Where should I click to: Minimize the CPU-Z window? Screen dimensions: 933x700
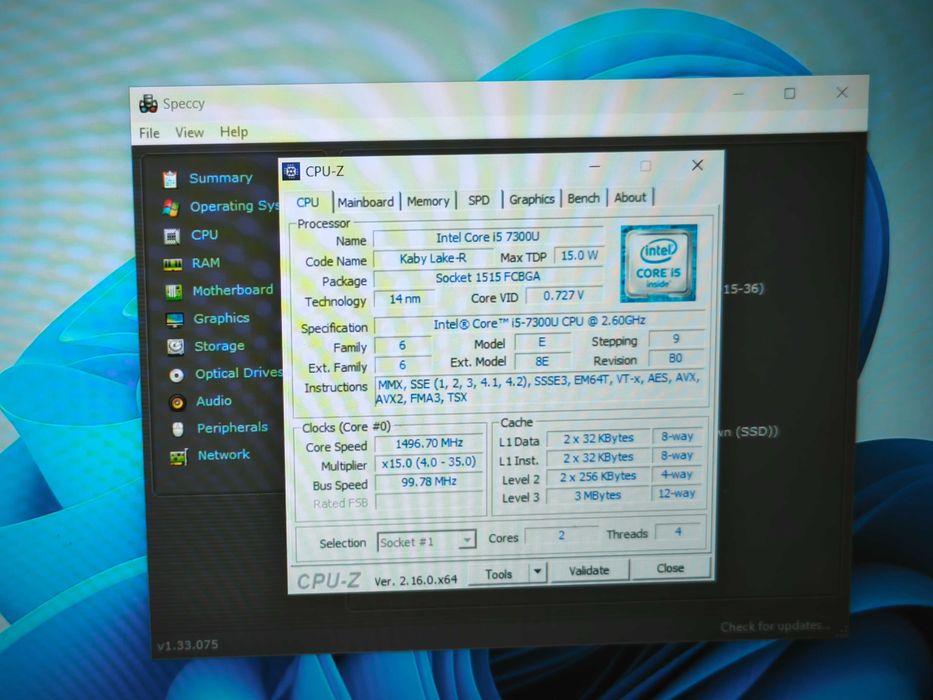[x=594, y=167]
